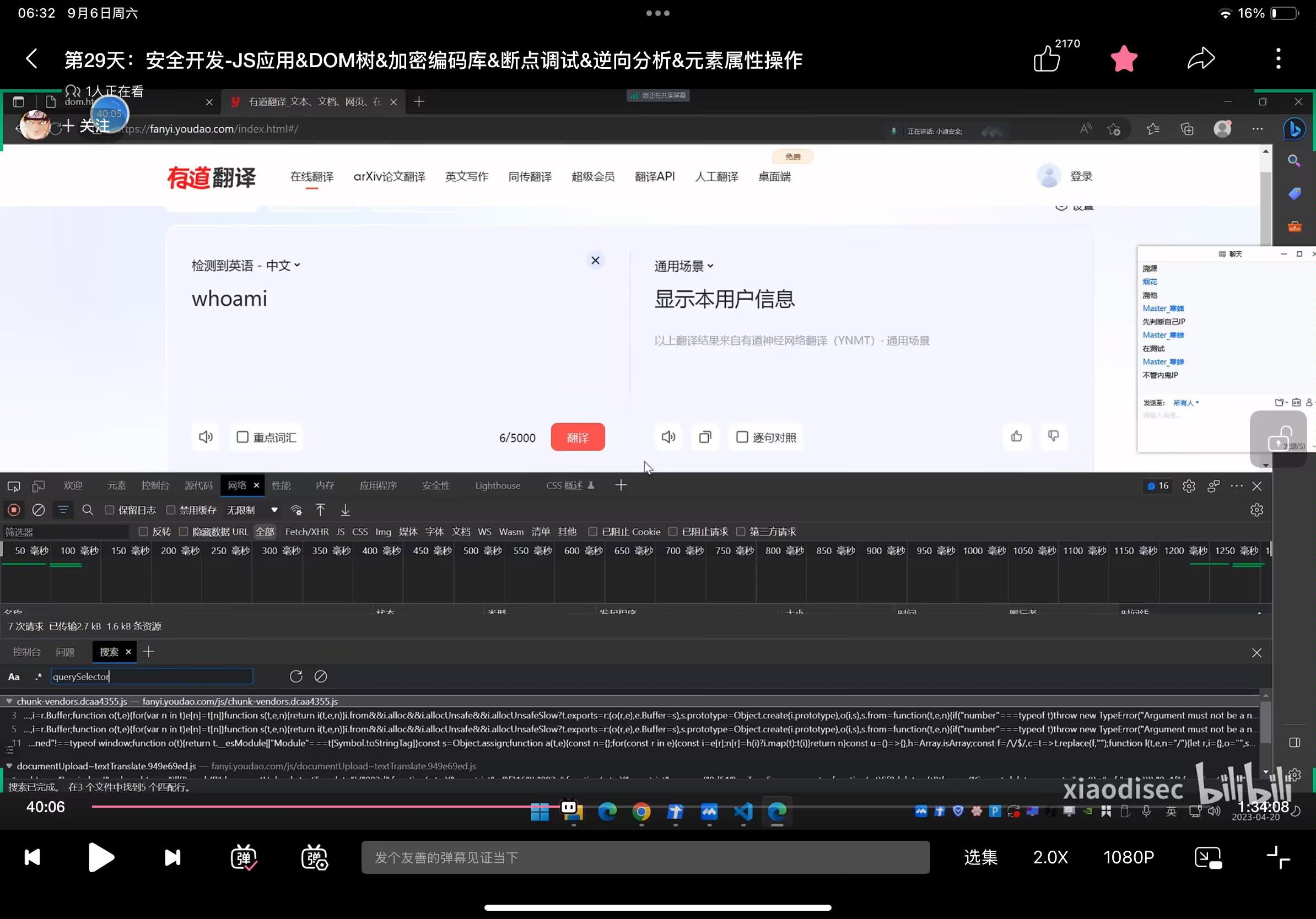The width and height of the screenshot is (1316, 919).
Task: Rate translation with thumbs down
Action: coord(1054,436)
